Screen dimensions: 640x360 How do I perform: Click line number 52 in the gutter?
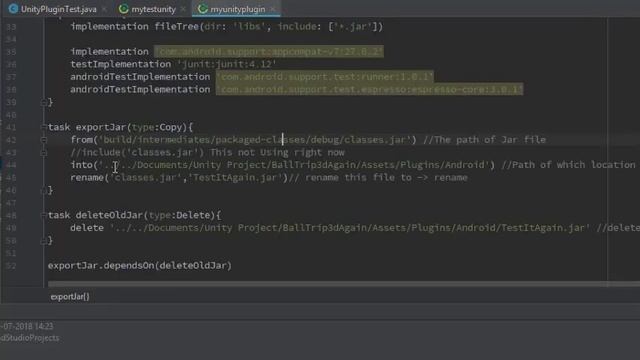[11, 266]
